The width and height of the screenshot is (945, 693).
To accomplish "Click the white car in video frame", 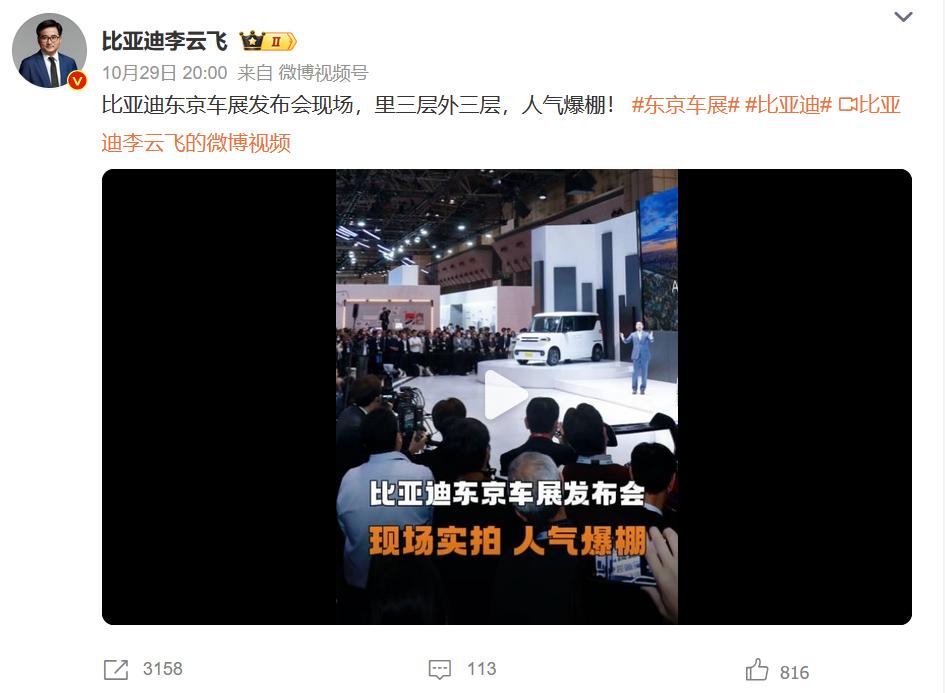I will pyautogui.click(x=558, y=338).
